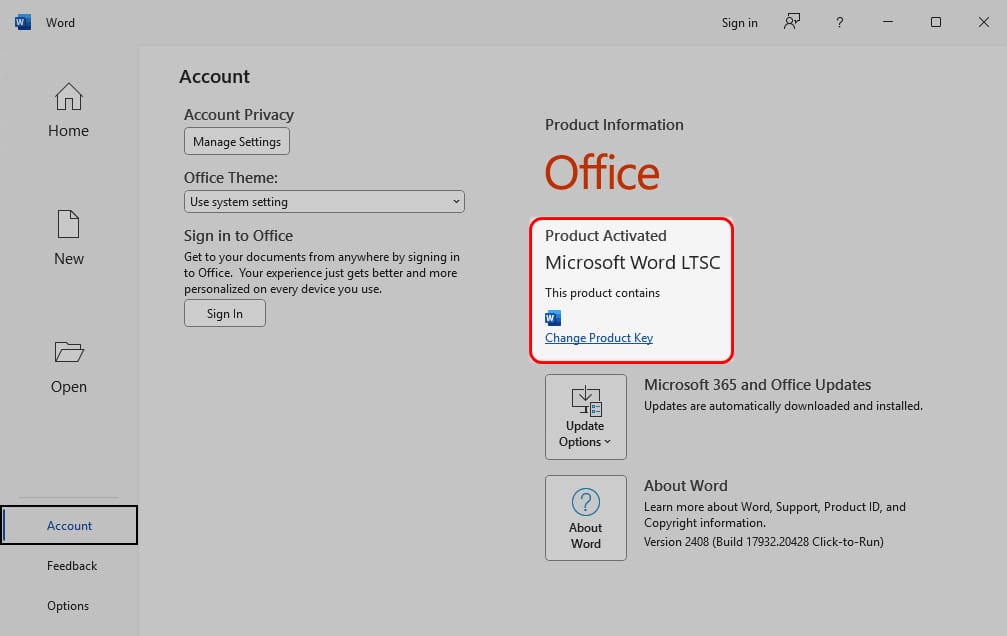This screenshot has height=636, width=1007.
Task: Minimize the Word window
Action: pyautogui.click(x=888, y=22)
